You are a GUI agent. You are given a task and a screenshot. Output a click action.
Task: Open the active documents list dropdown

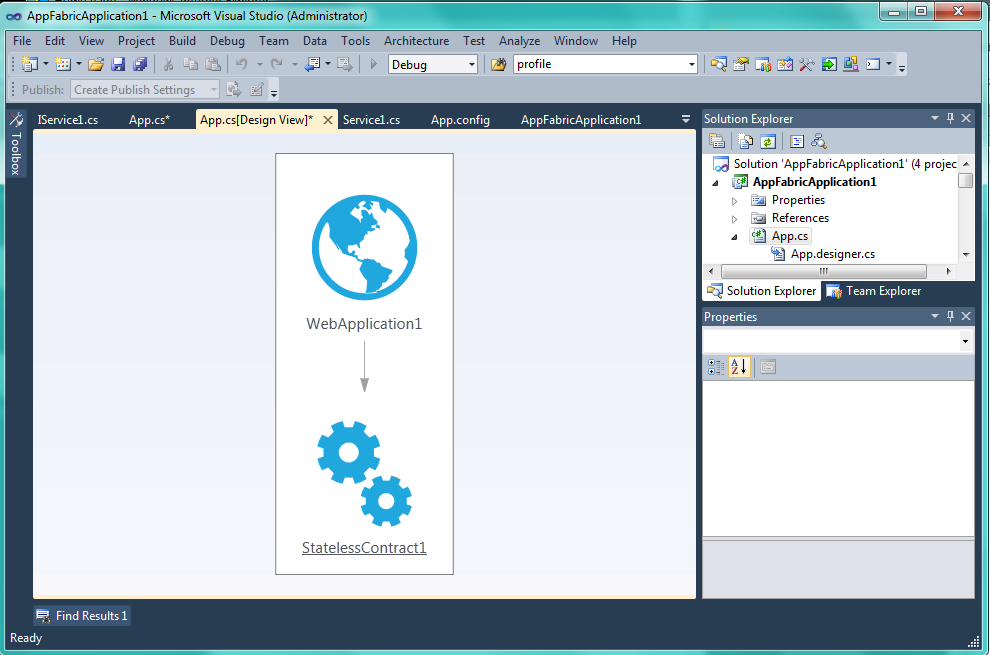(x=686, y=119)
